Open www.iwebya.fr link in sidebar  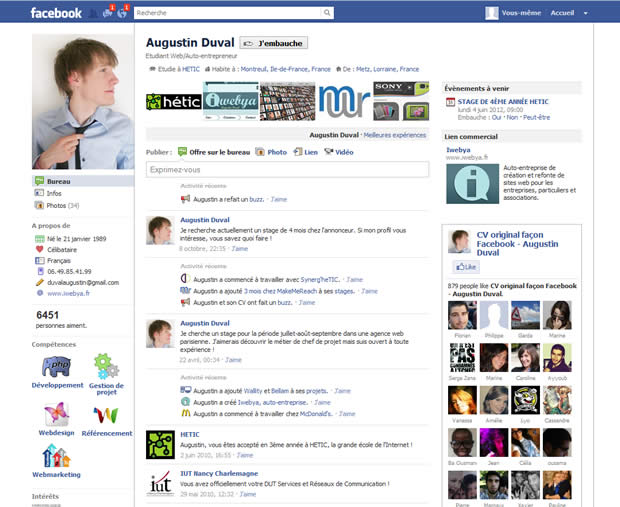pos(68,293)
